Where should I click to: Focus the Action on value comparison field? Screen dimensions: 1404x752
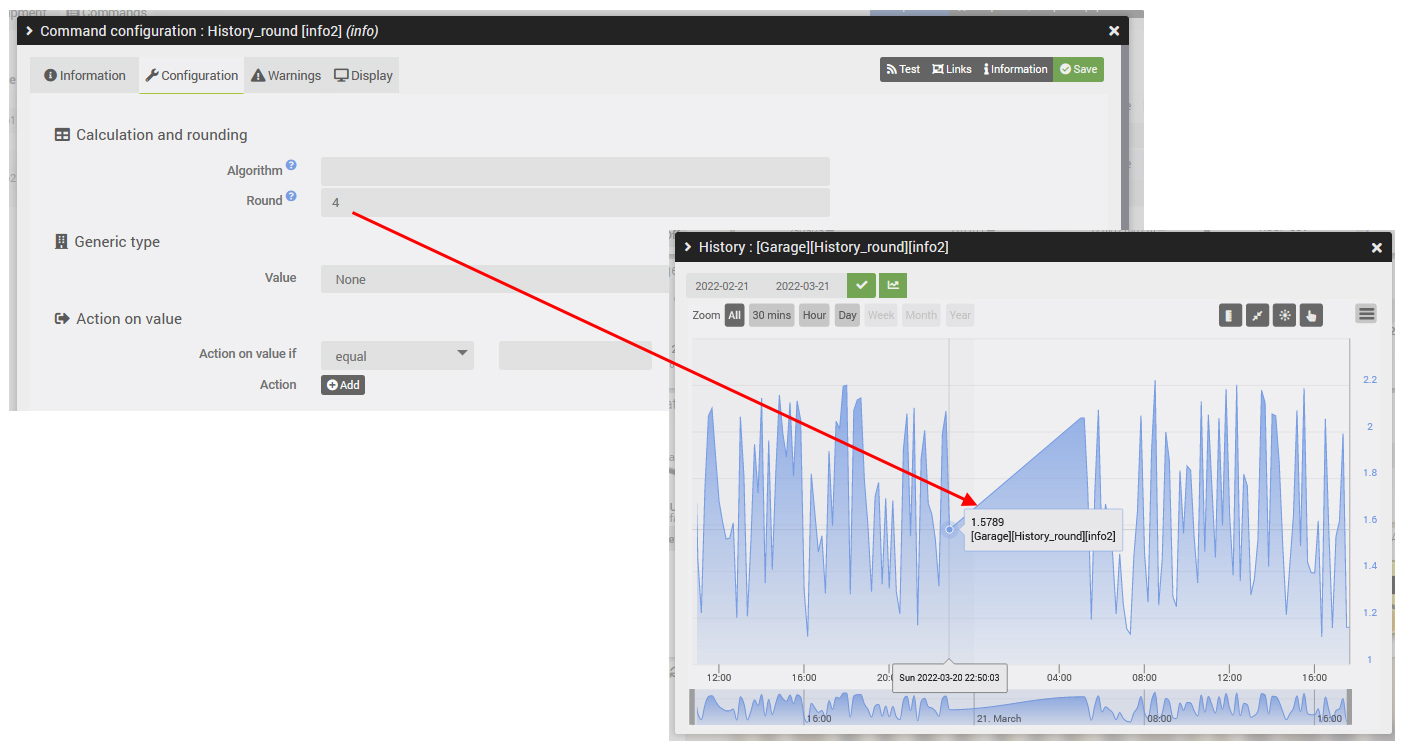tap(575, 355)
